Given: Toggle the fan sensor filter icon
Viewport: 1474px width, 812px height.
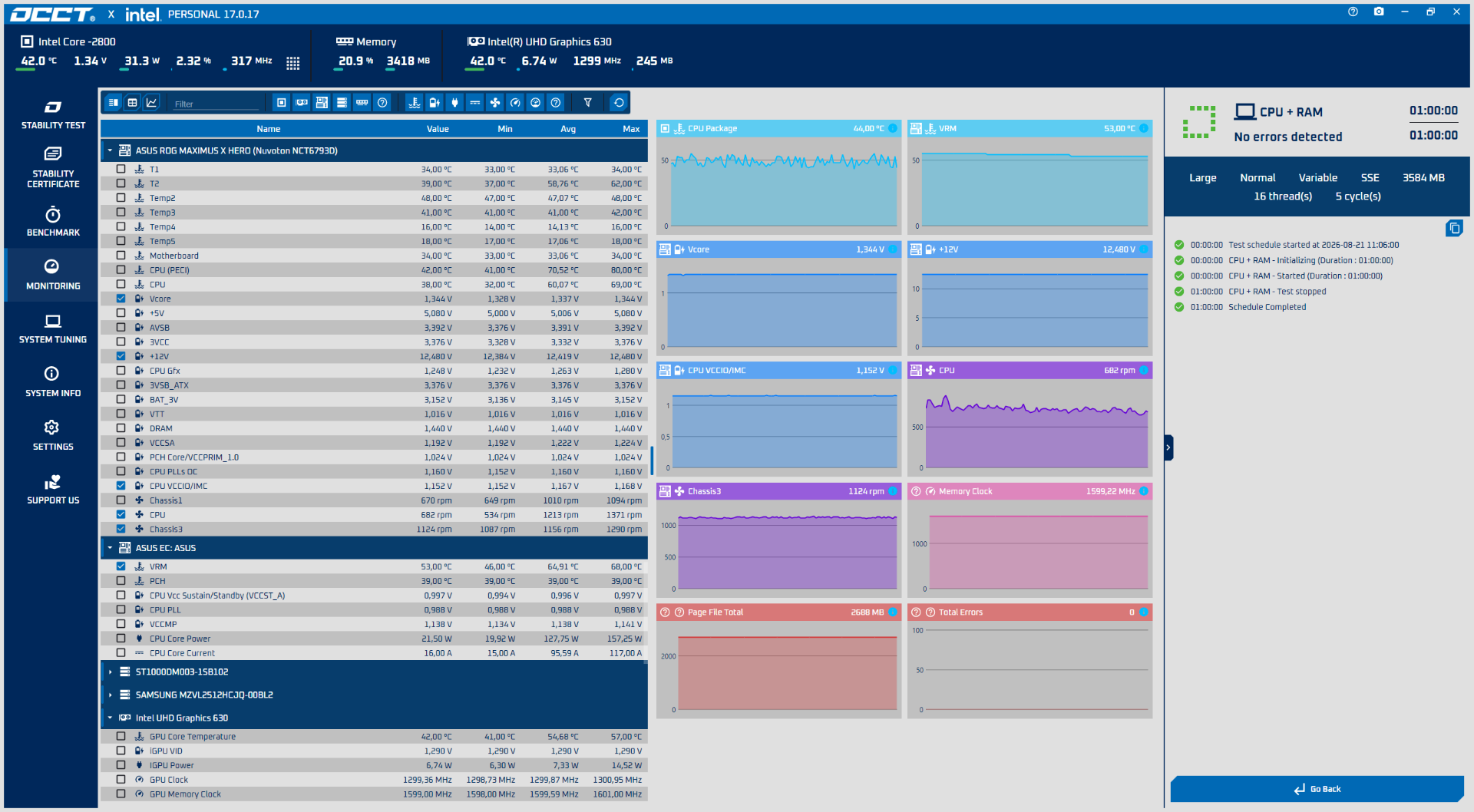Looking at the screenshot, I should pos(495,103).
